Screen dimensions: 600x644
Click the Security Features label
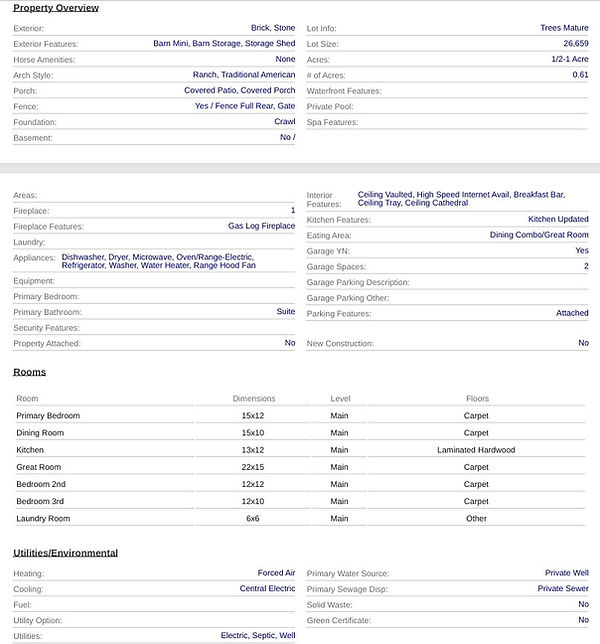46,328
